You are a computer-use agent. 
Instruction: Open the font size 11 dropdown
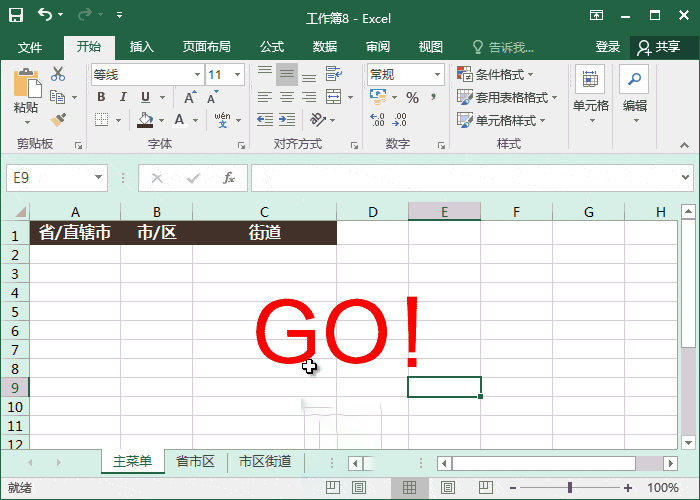[238, 75]
